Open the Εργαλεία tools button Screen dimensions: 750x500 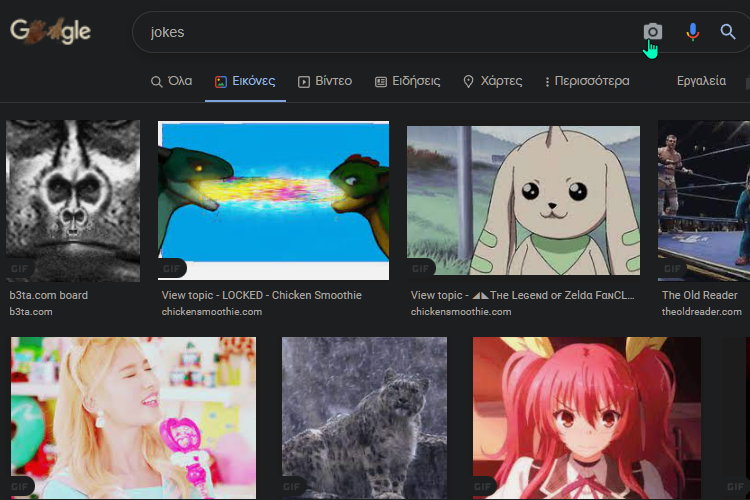point(701,80)
